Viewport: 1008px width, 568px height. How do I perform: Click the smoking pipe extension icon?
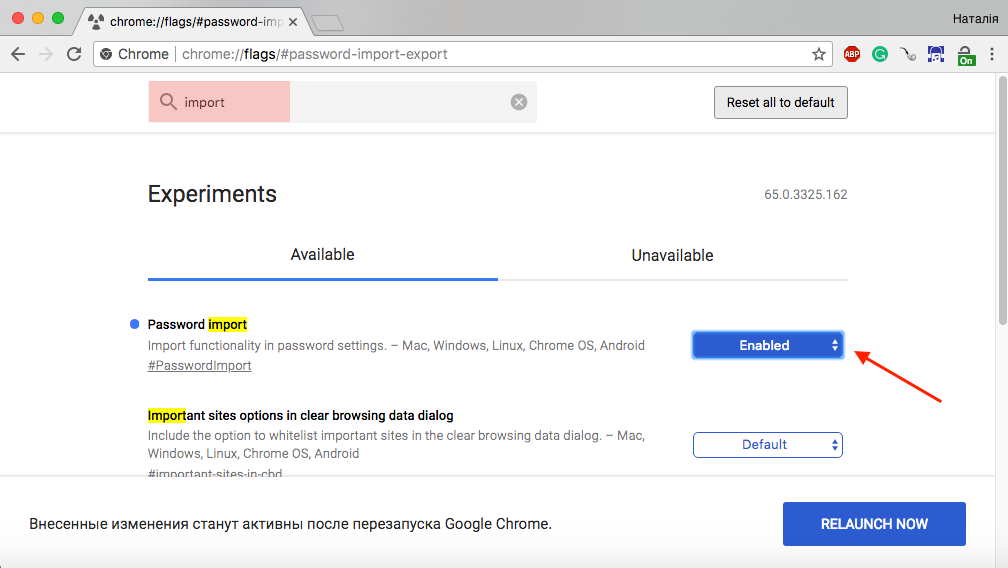pos(908,54)
